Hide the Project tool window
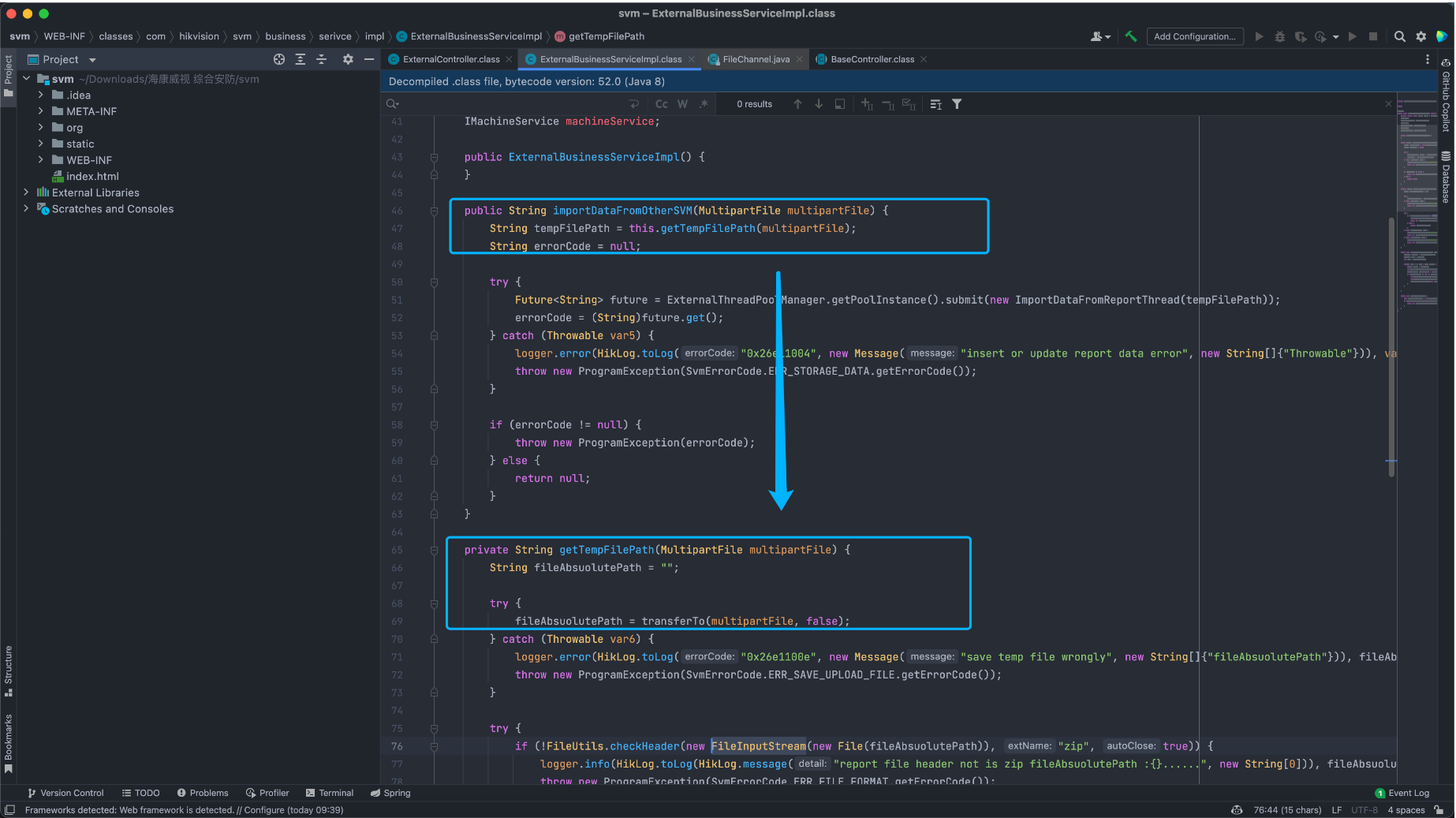This screenshot has height=818, width=1456. coord(368,59)
